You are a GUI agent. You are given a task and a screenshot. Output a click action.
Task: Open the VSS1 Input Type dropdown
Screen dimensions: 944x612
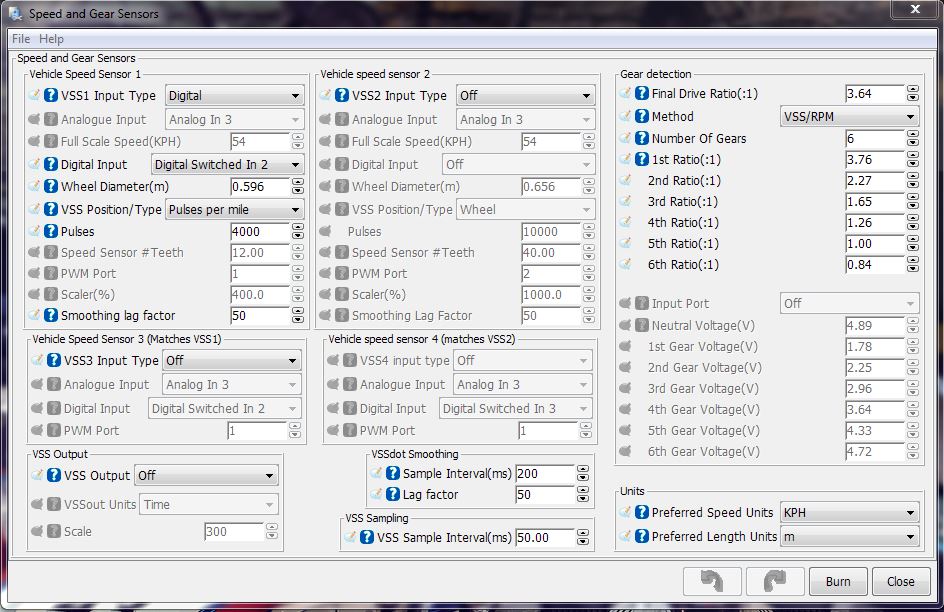pyautogui.click(x=234, y=96)
